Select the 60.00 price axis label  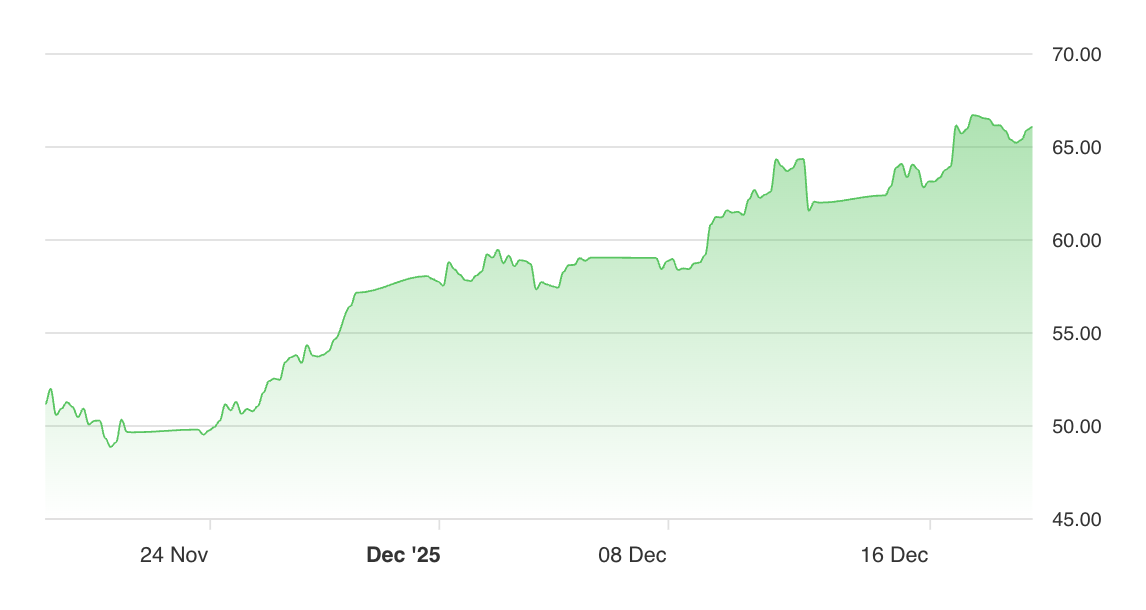tap(1076, 241)
